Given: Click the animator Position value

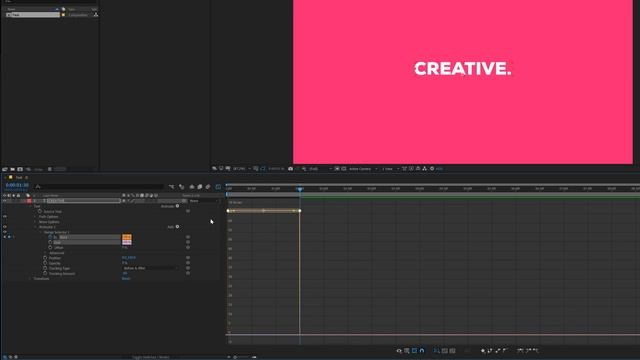Looking at the screenshot, I should pos(129,258).
